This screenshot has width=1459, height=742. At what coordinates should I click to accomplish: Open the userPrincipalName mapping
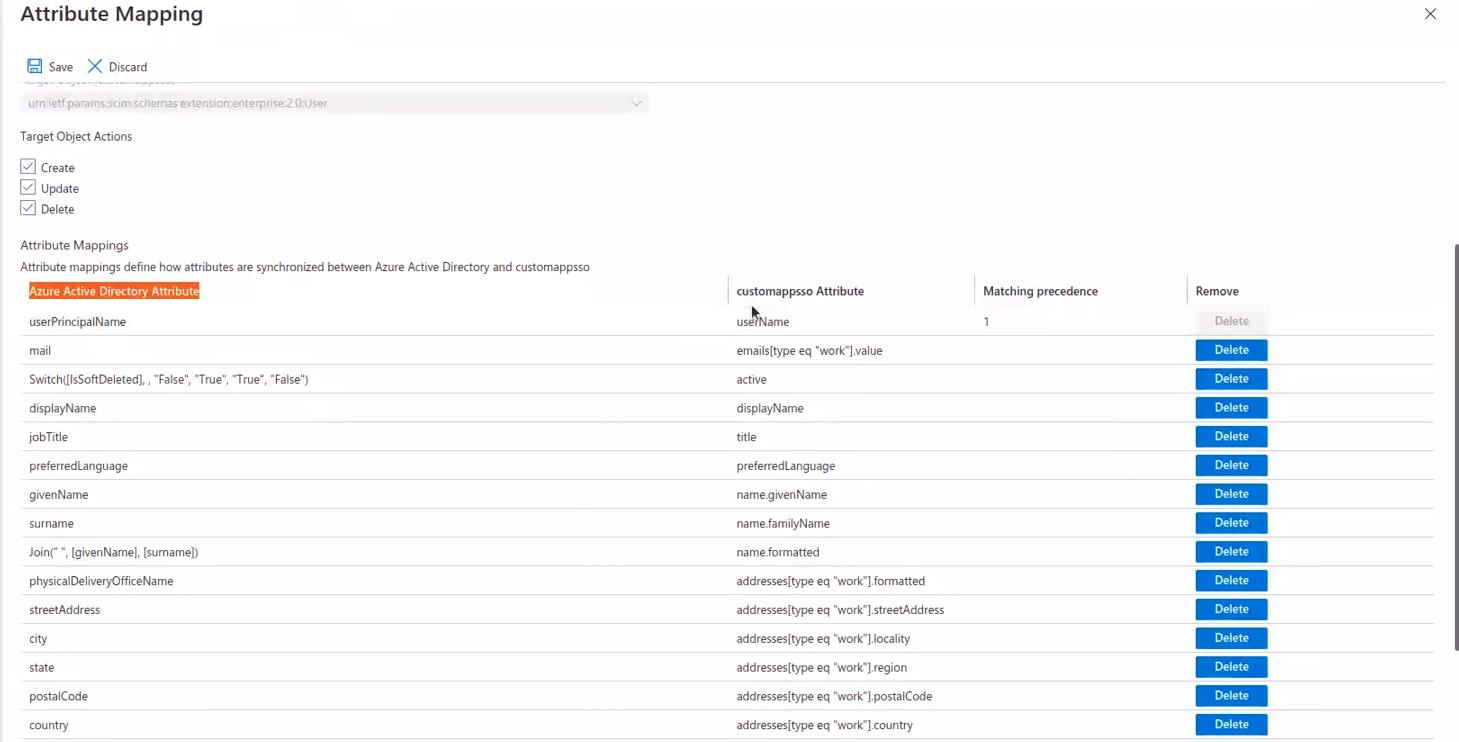pyautogui.click(x=77, y=322)
